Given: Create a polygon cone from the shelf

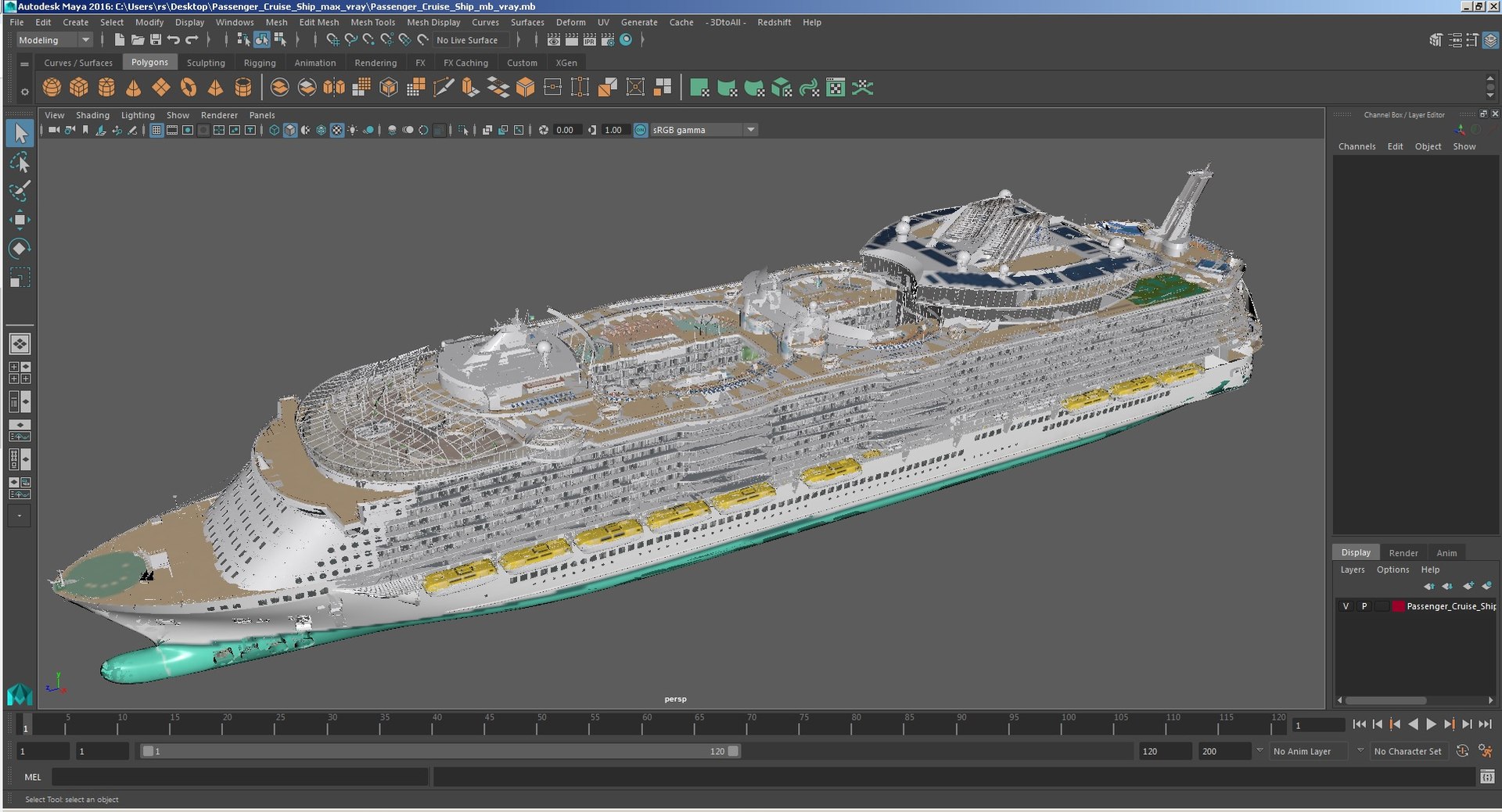Looking at the screenshot, I should (134, 88).
